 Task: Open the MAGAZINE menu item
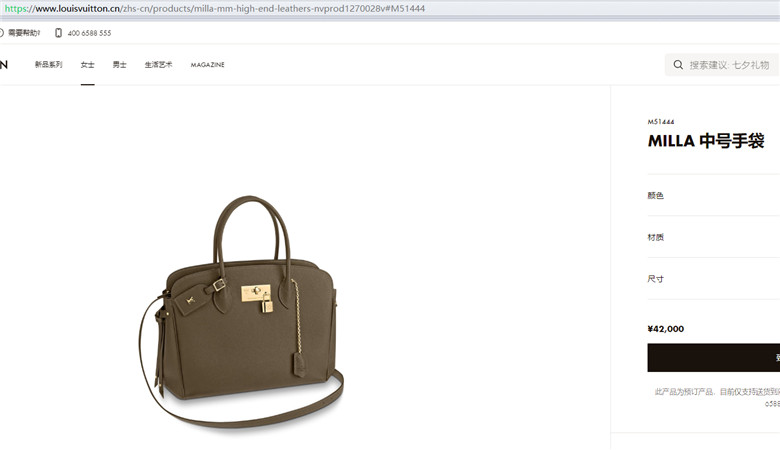pos(207,65)
